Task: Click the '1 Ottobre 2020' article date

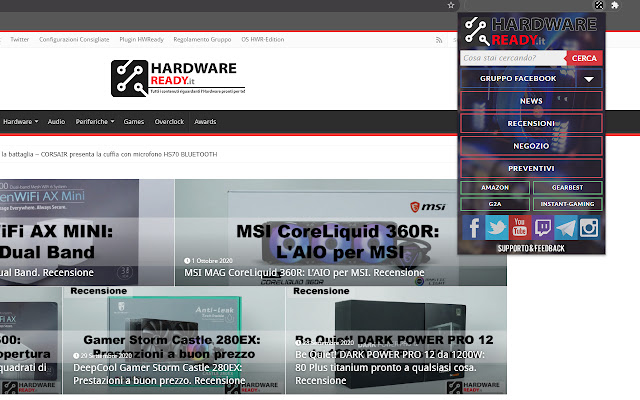Action: (209, 260)
